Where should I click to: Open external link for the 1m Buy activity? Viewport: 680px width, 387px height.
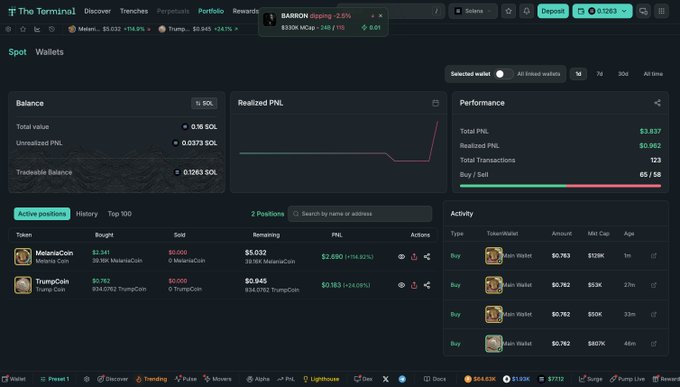coord(654,256)
